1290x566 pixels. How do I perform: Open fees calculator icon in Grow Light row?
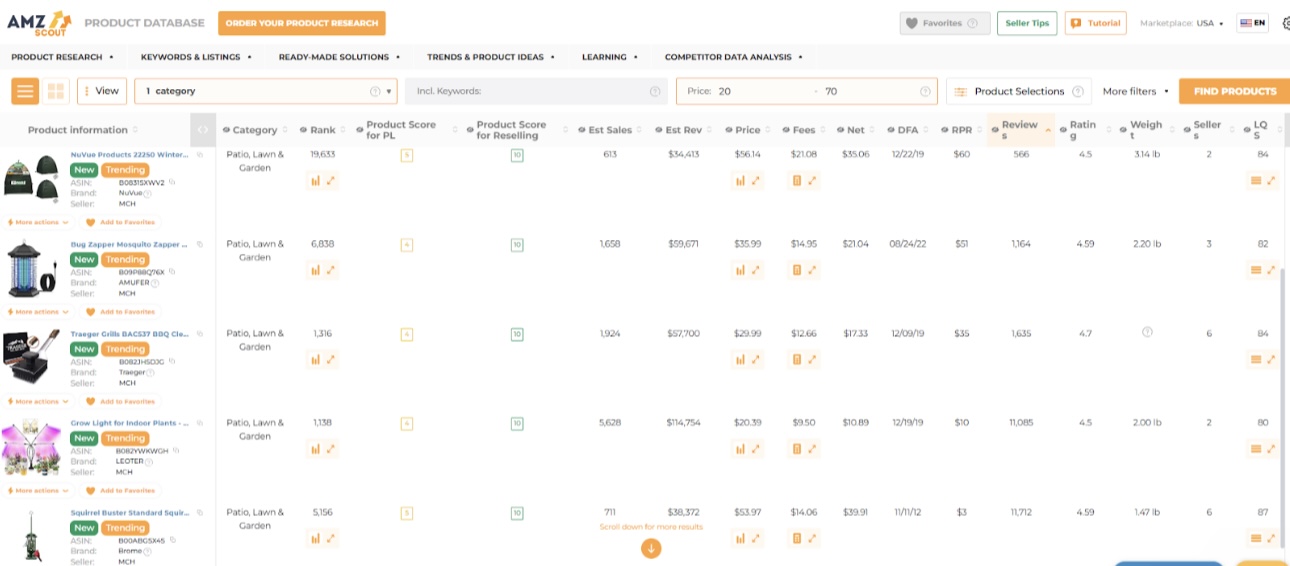coord(797,449)
